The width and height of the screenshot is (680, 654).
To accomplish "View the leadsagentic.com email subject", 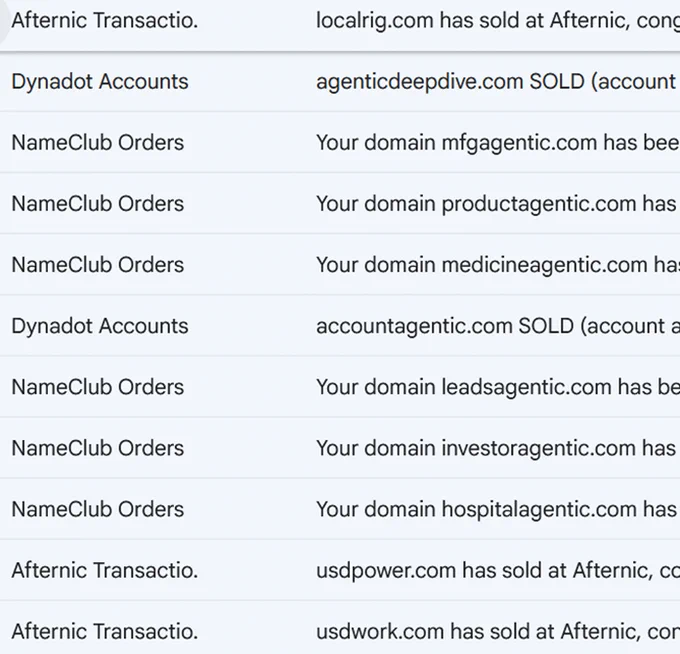I will (x=498, y=387).
